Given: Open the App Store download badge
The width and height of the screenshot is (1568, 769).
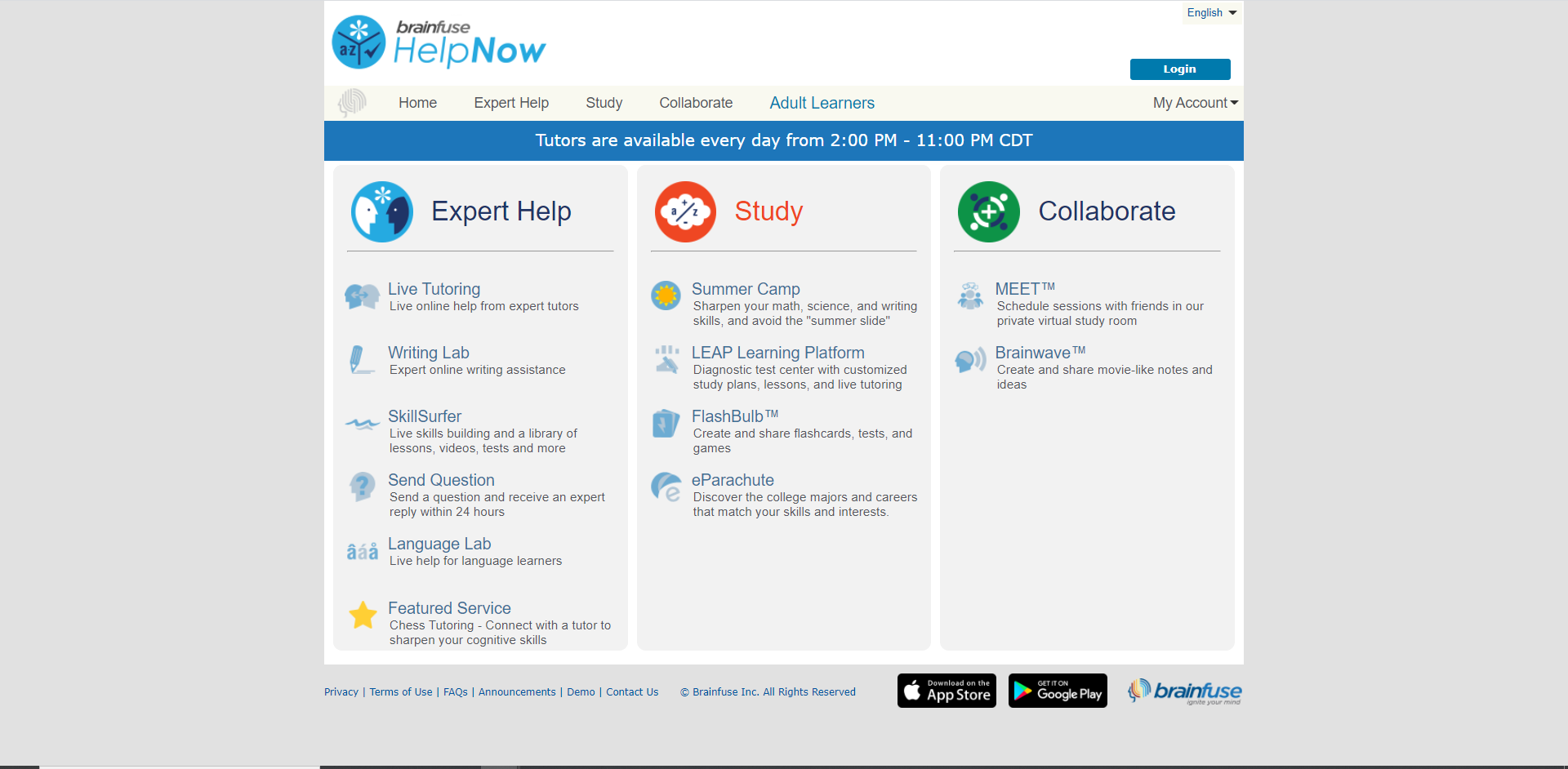Looking at the screenshot, I should pyautogui.click(x=947, y=691).
